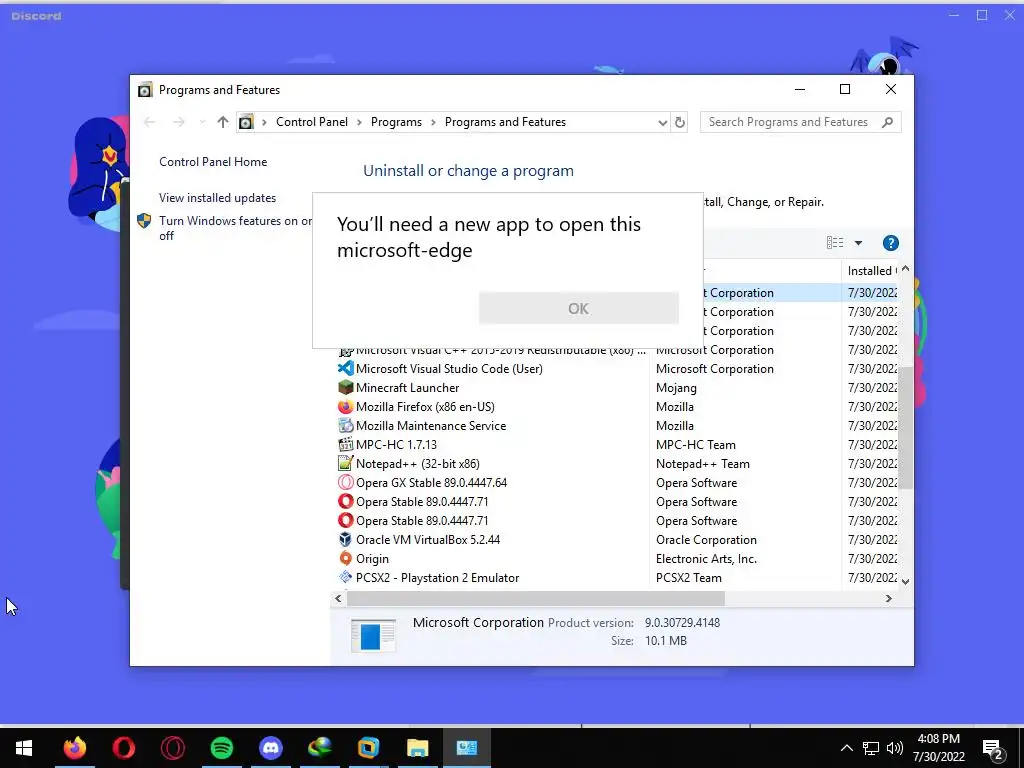
Task: Select Mozilla Firefox (x86 en-US) entry
Action: 425,407
